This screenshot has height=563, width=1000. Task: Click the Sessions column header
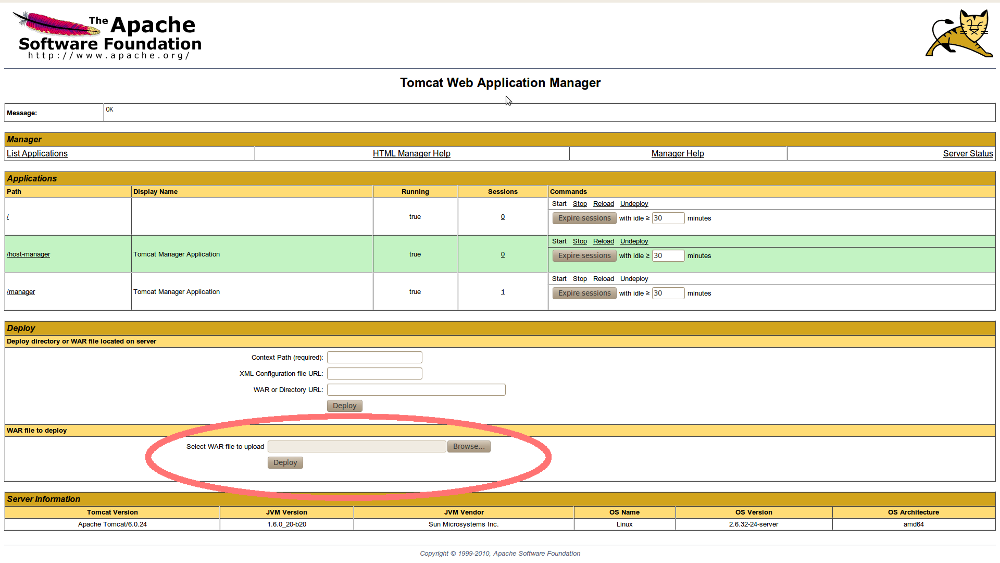tap(503, 191)
